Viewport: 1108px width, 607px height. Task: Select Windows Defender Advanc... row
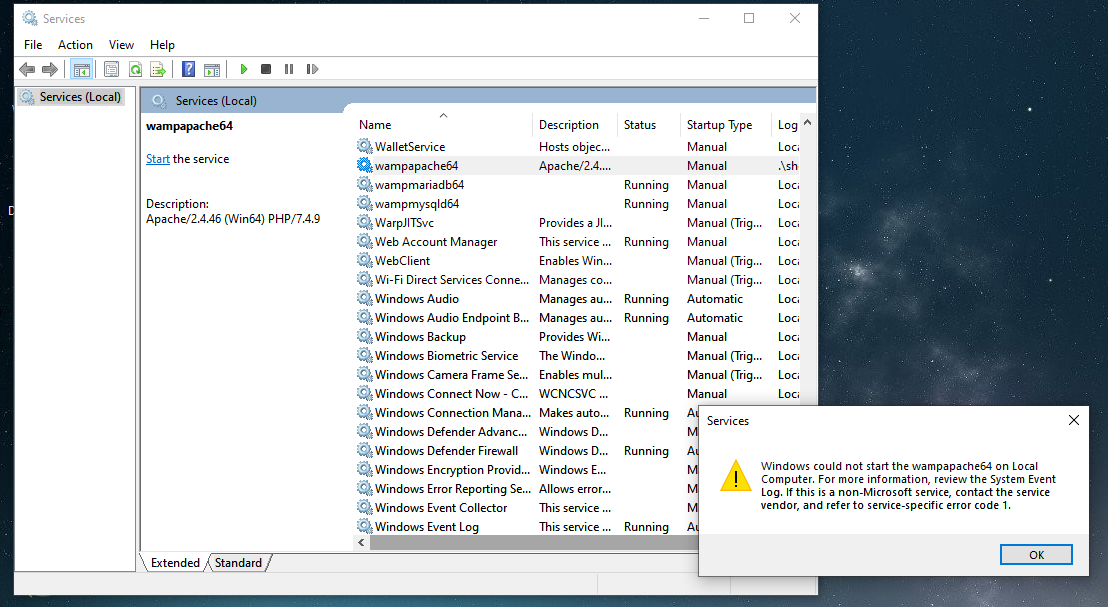tap(526, 432)
